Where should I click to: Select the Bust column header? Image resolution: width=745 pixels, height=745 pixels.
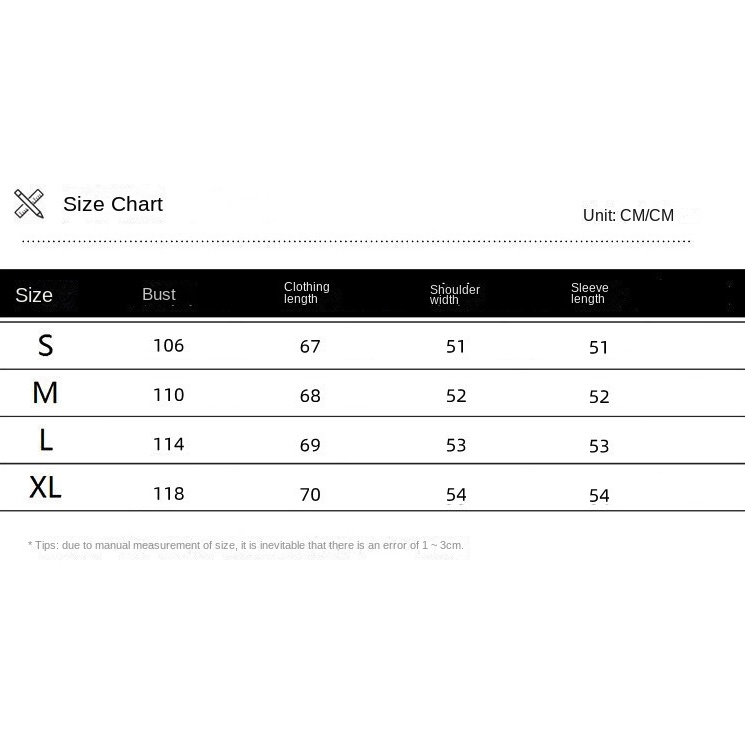pyautogui.click(x=159, y=294)
